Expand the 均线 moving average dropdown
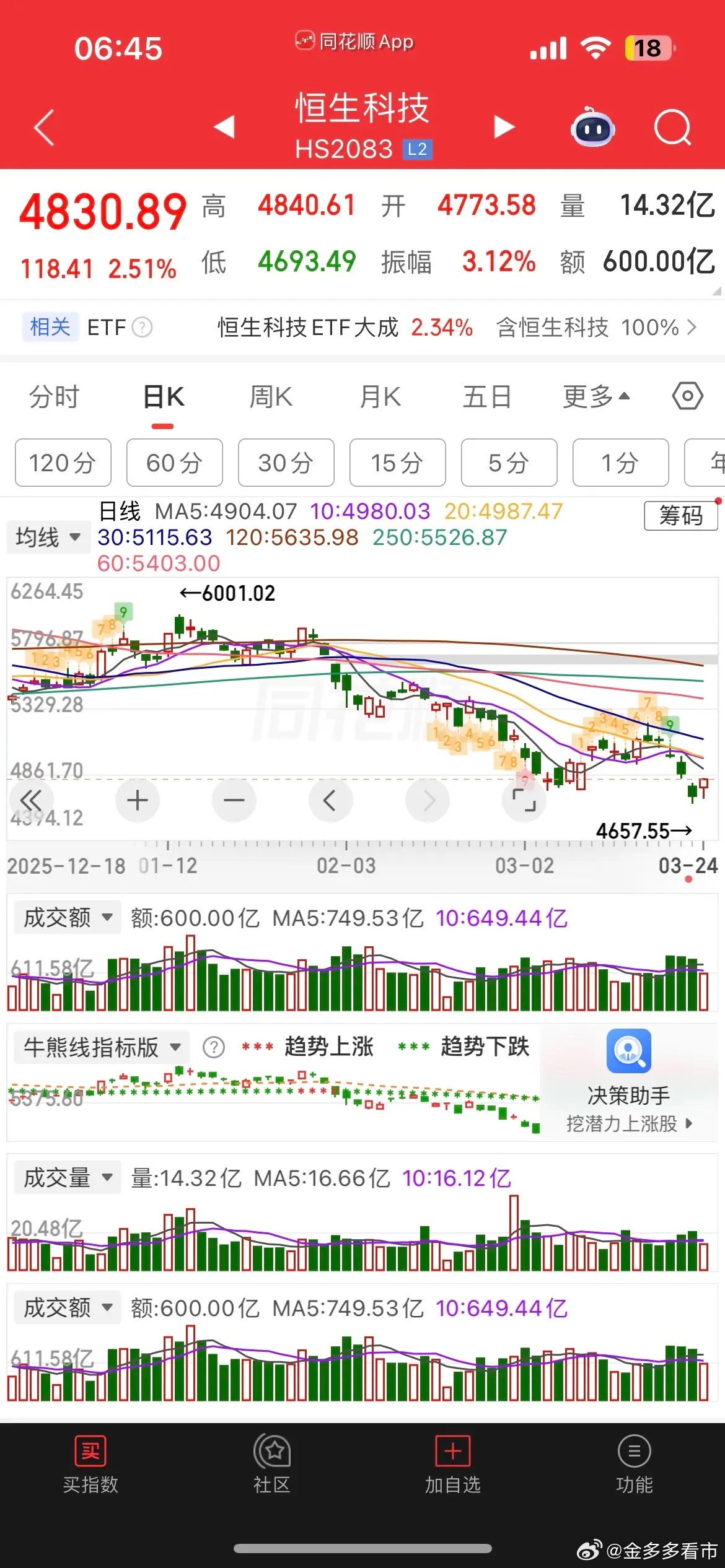725x1568 pixels. tap(48, 537)
